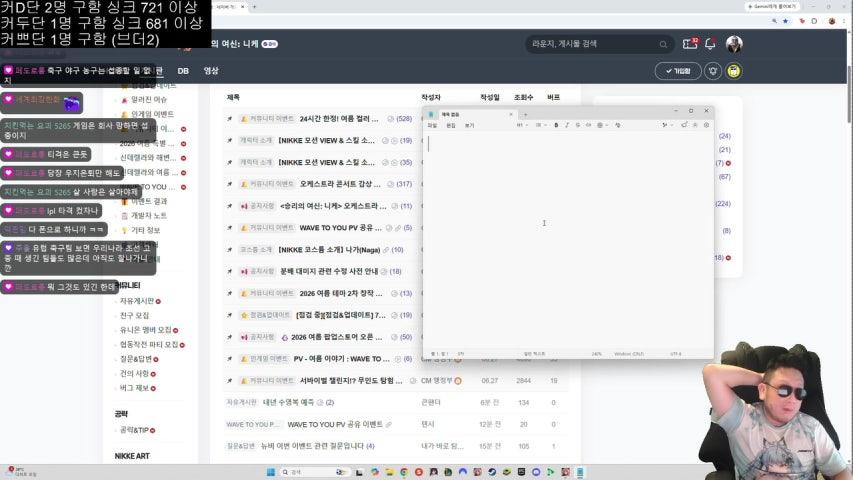Toggle Italic in Notepad toolbar
853x480 pixels.
[x=567, y=125]
